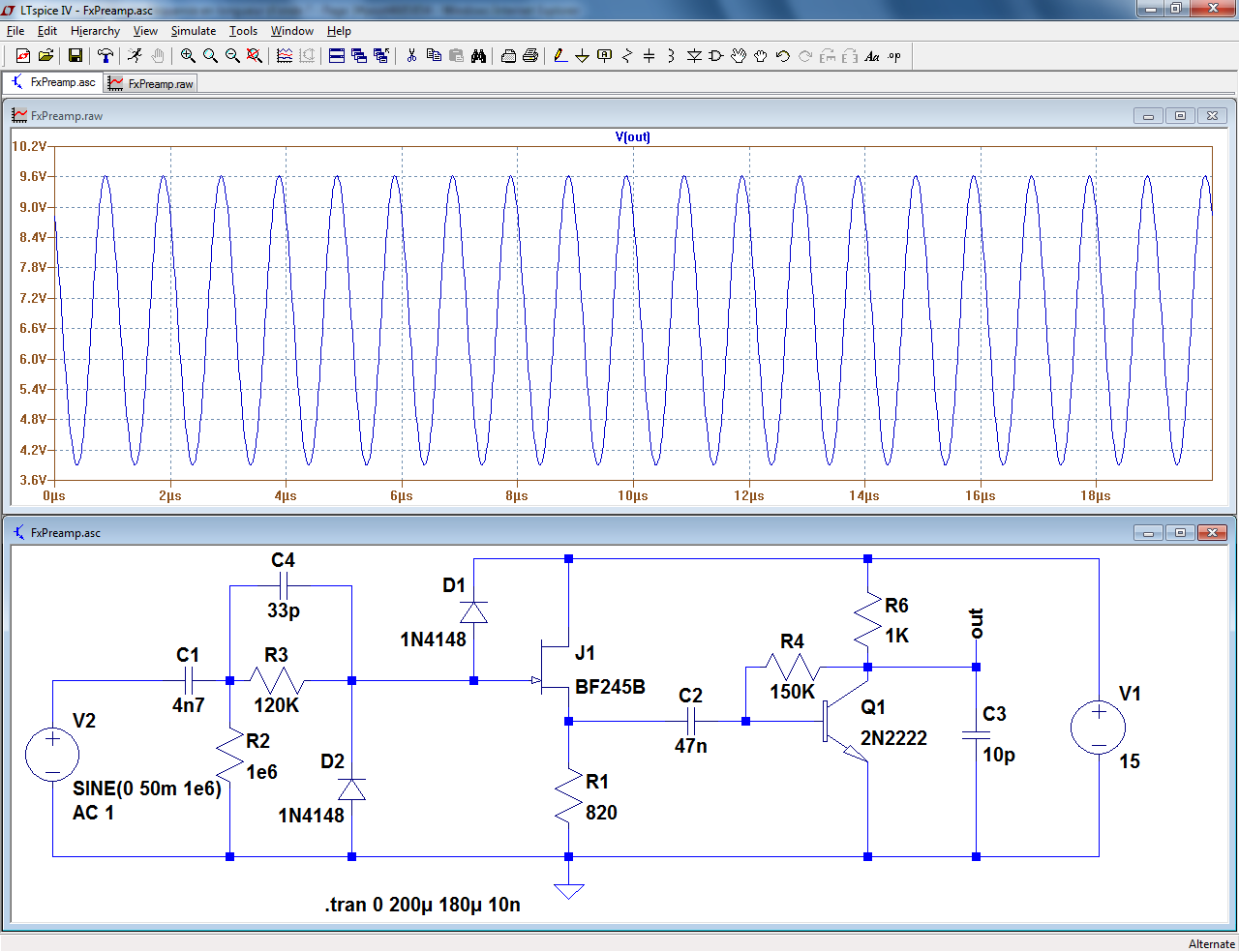Select the Draw Wire pencil tool
The height and width of the screenshot is (952, 1239).
pyautogui.click(x=560, y=56)
